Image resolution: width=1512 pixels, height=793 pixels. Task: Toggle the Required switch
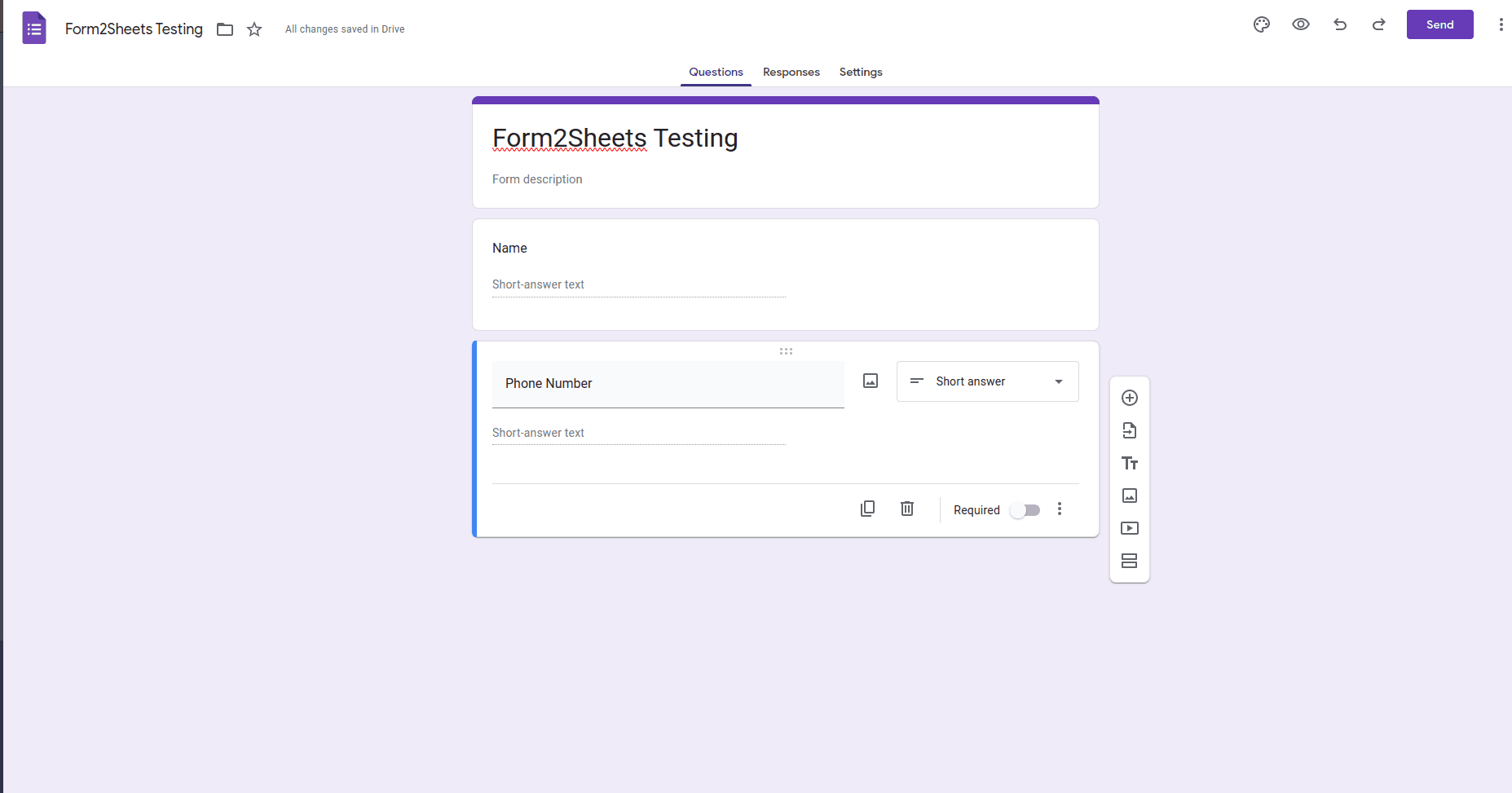pos(1025,510)
